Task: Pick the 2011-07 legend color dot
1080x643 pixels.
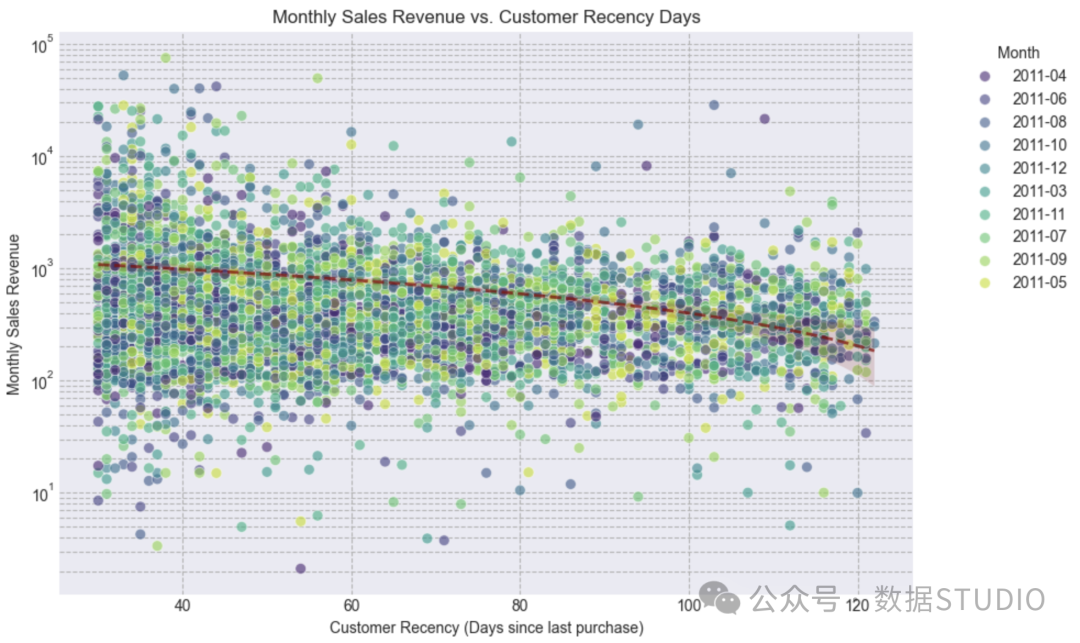Action: pos(985,238)
